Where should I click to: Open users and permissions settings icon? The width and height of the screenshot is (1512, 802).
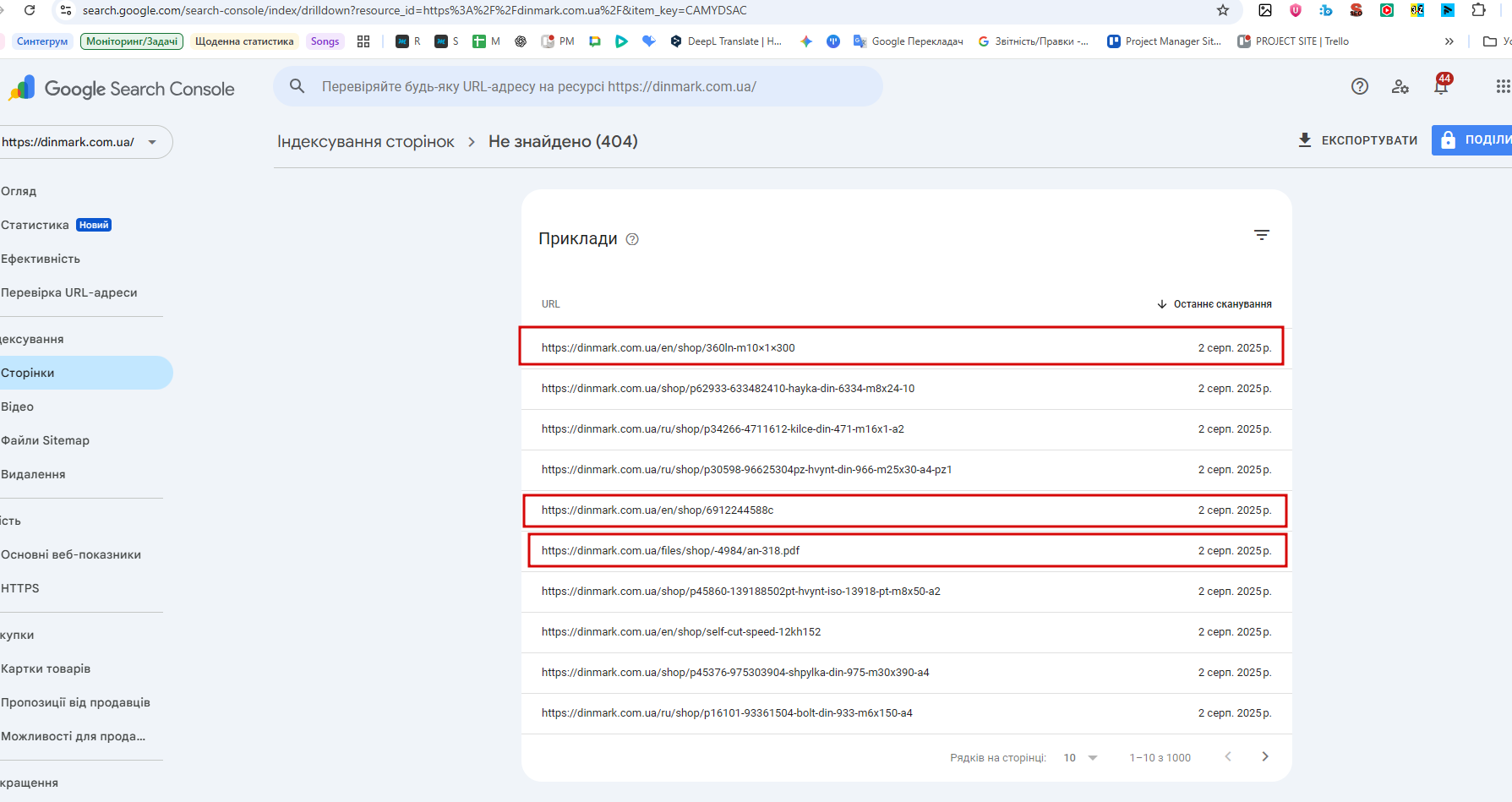[x=1400, y=86]
